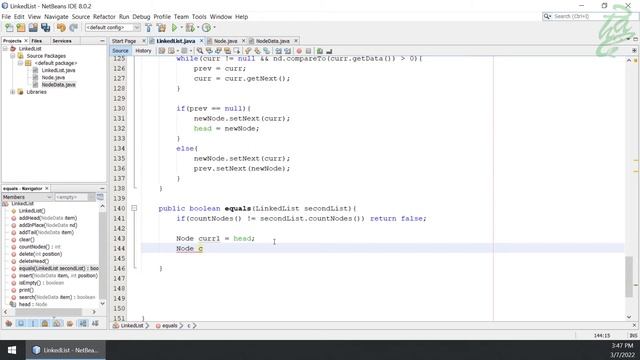Toggle Show Non-Public Members Navigator filter
Screen dimensions: 640x360
[45, 324]
